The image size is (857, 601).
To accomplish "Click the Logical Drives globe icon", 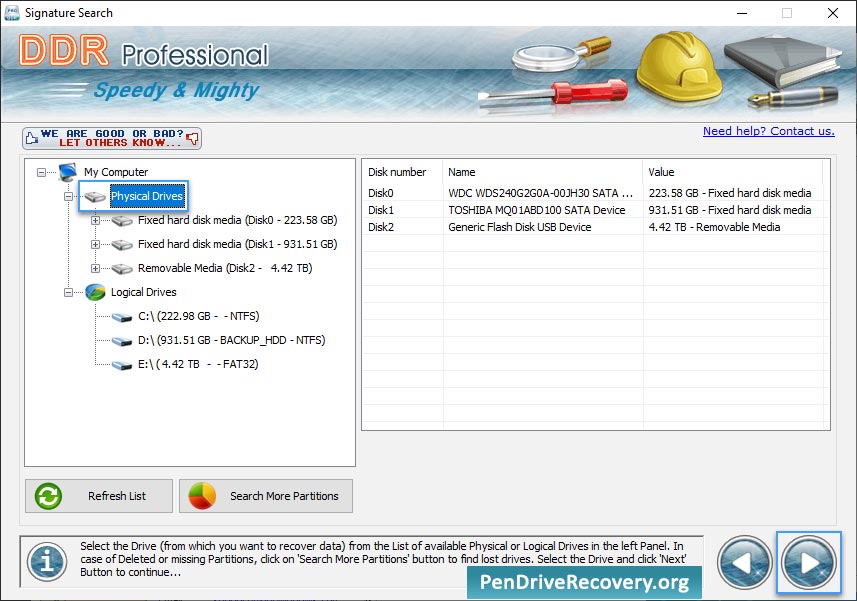I will (96, 292).
